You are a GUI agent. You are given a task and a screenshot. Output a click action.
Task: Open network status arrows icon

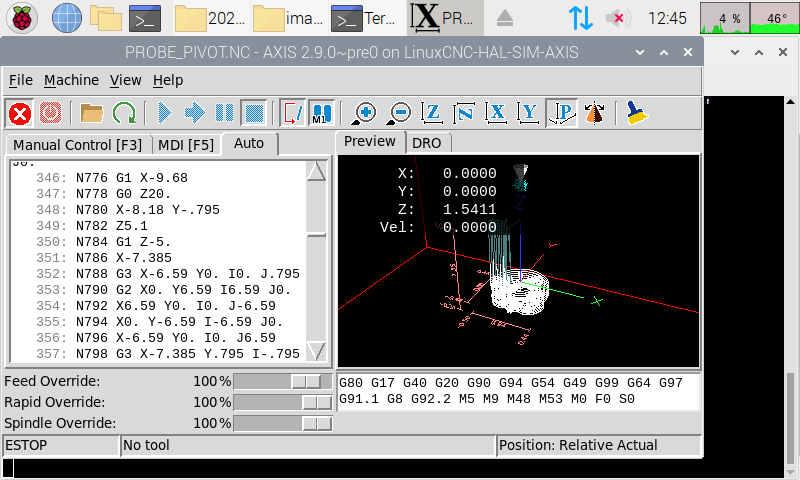pyautogui.click(x=581, y=18)
